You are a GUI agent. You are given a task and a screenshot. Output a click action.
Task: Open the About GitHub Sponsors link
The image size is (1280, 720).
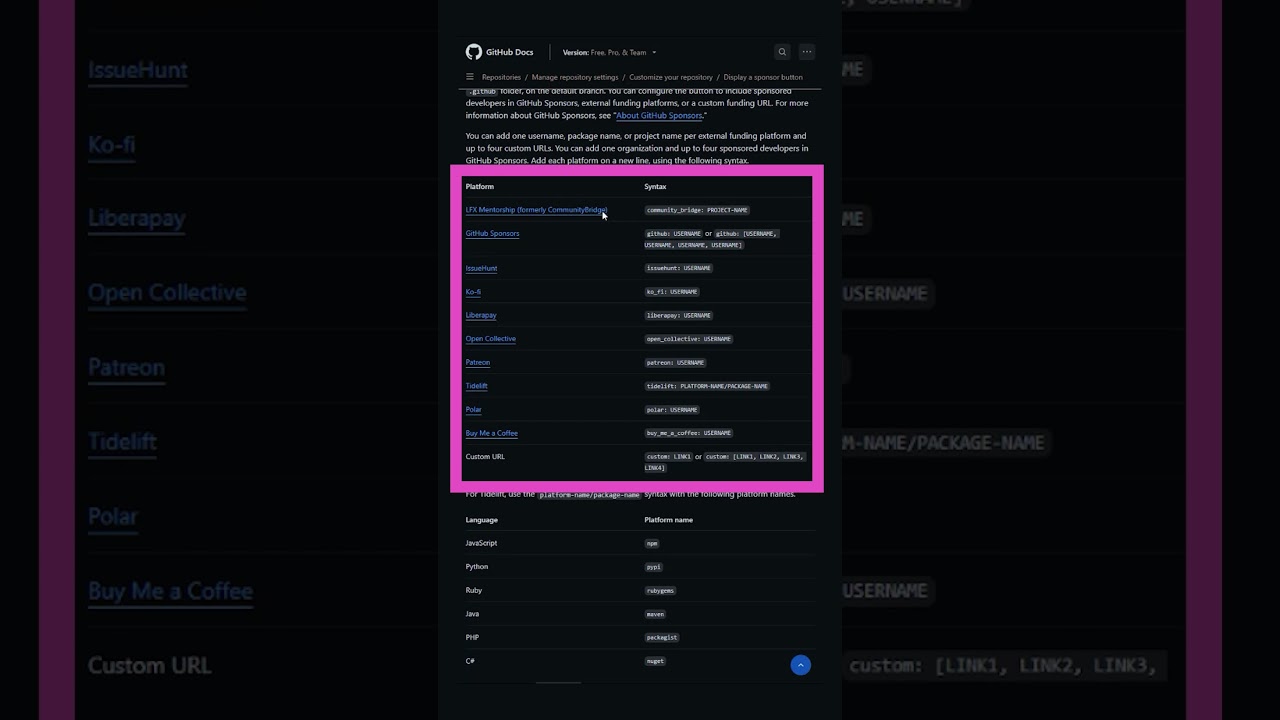point(659,115)
